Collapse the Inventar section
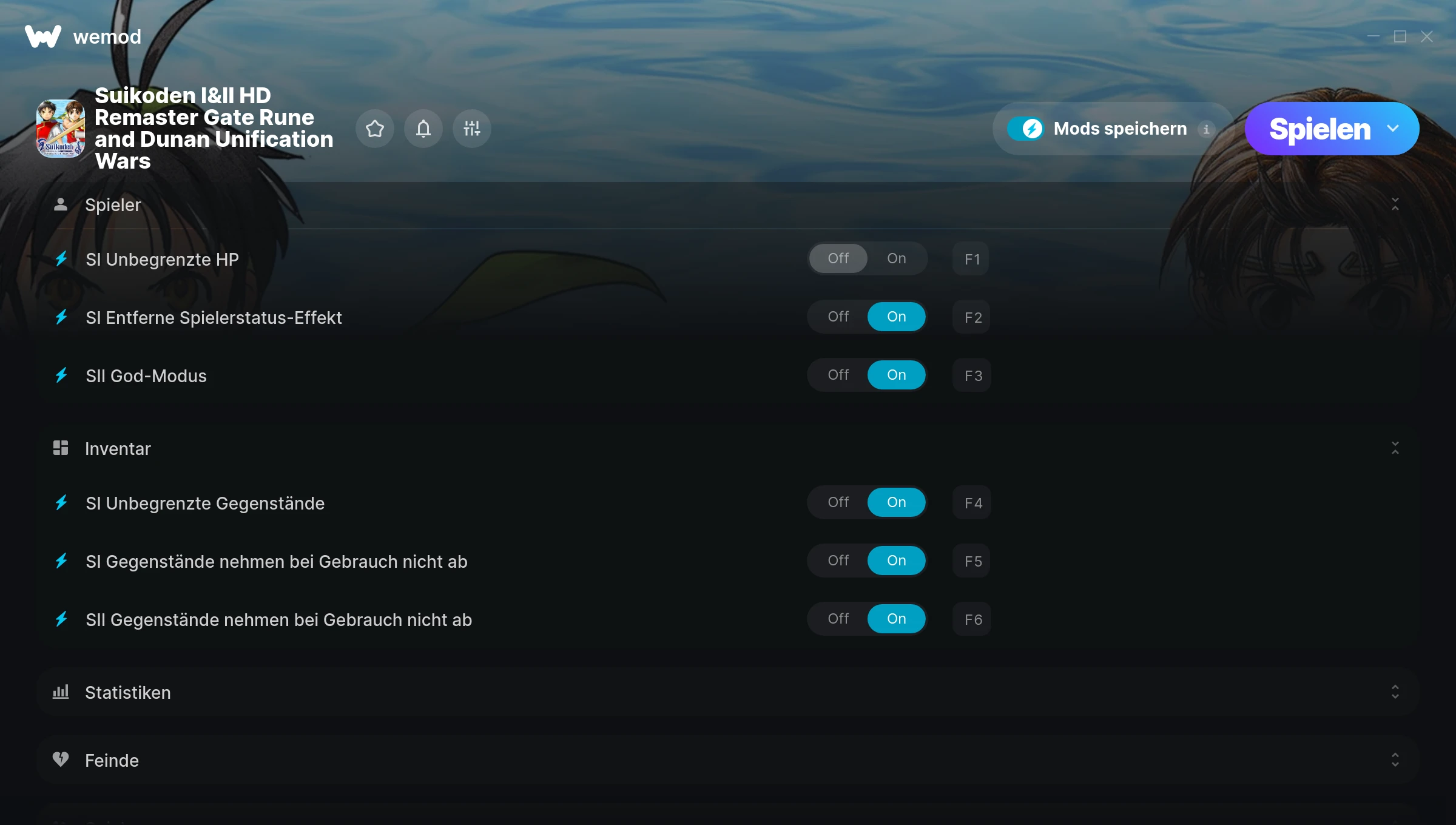The width and height of the screenshot is (1456, 825). [x=1395, y=448]
